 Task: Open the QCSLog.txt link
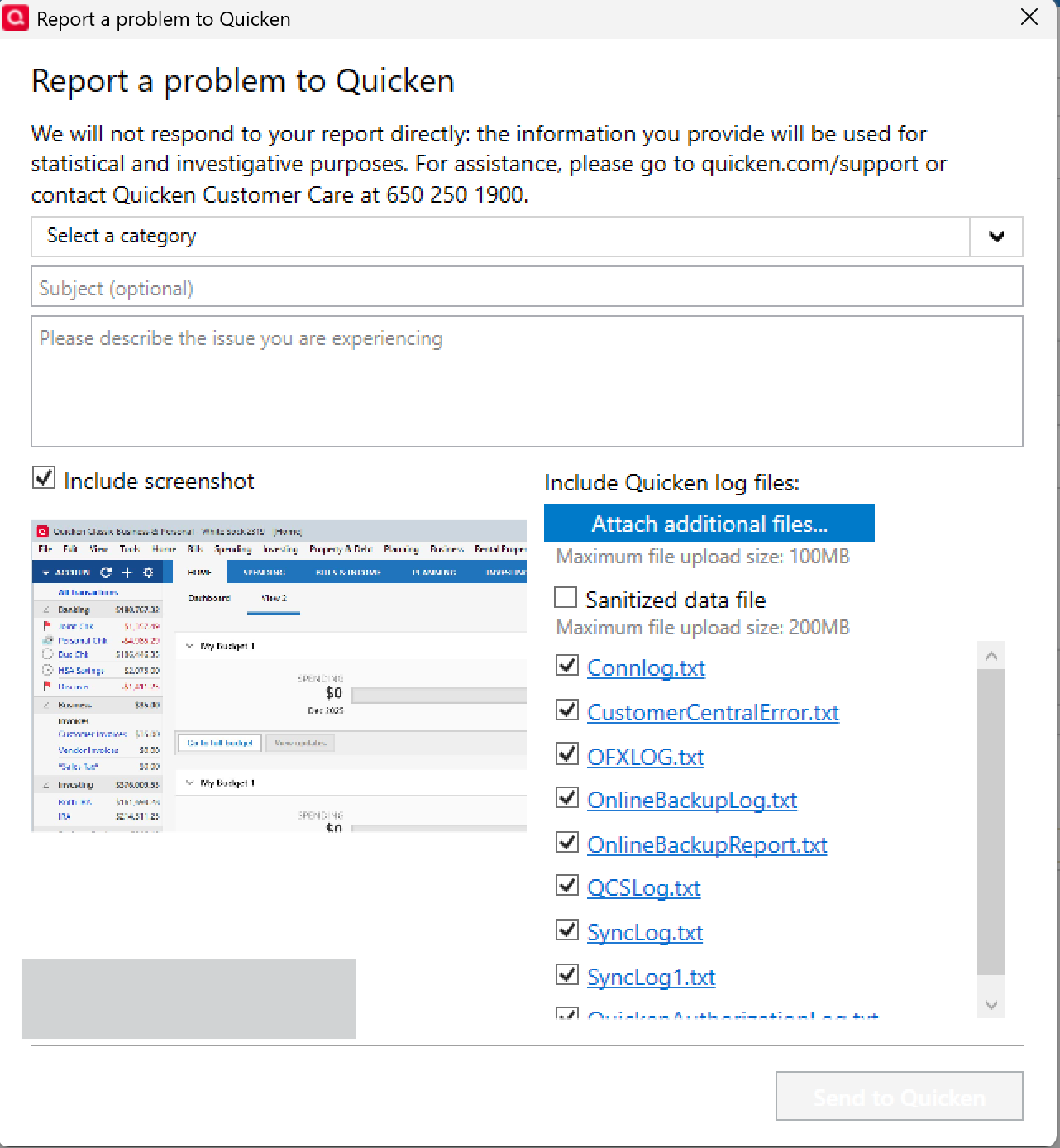(x=643, y=888)
